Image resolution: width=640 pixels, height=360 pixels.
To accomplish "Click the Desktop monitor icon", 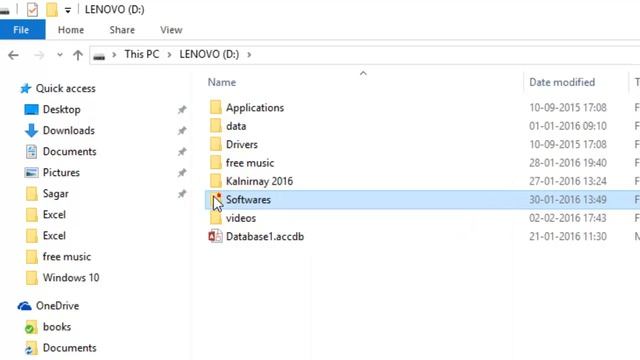I will click(x=31, y=109).
